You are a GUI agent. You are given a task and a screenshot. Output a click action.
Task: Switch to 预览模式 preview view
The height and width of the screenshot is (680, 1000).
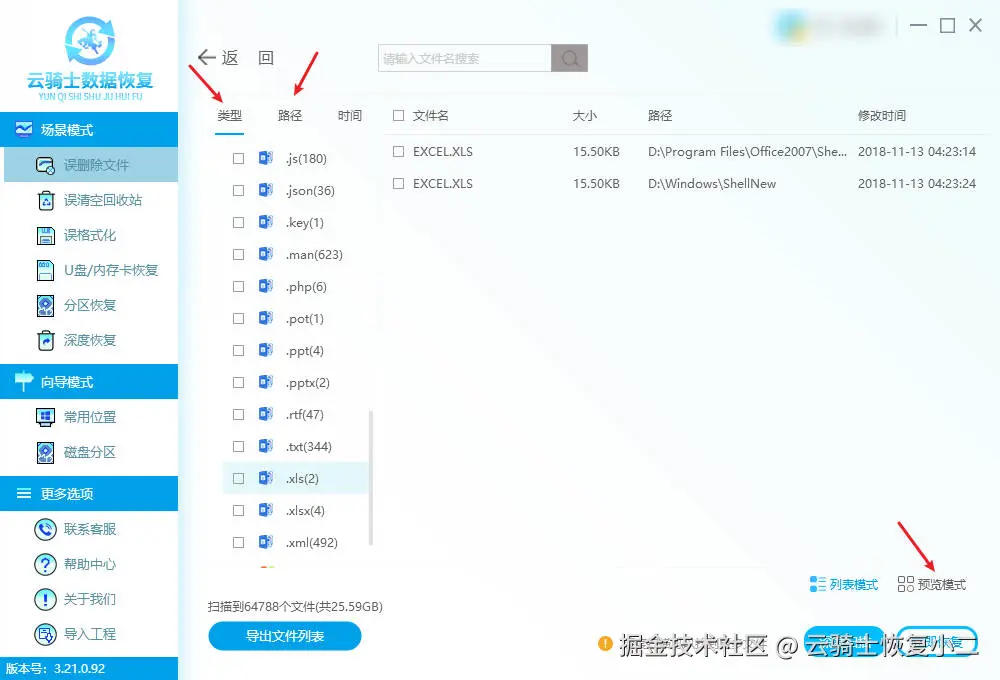pos(931,584)
